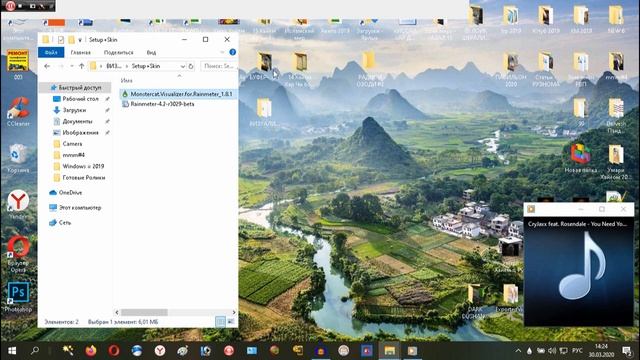640x360 pixels.
Task: Click the Поиск search field in Explorer
Action: [219, 66]
